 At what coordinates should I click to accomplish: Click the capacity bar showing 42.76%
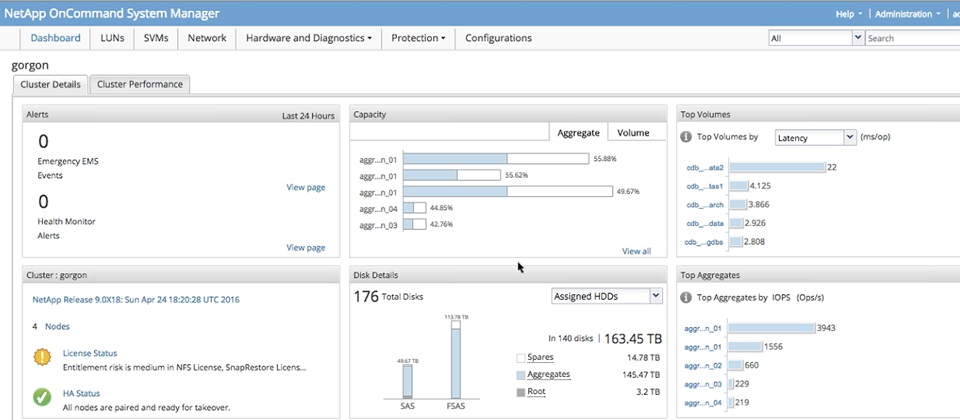pos(414,225)
